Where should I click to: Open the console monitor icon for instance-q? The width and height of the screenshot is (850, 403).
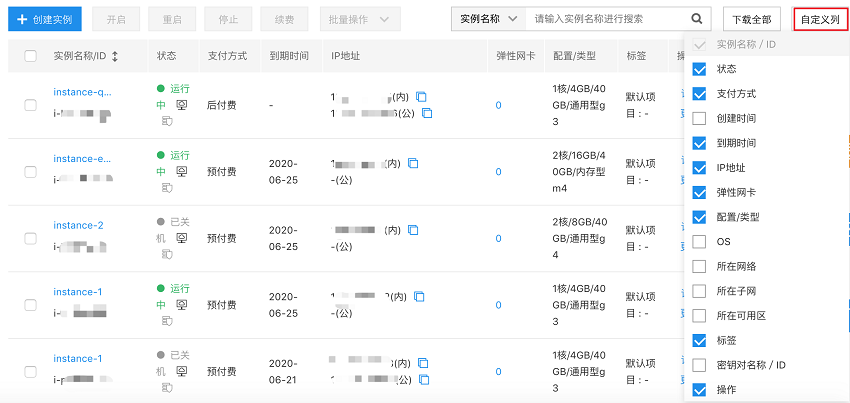(x=181, y=105)
